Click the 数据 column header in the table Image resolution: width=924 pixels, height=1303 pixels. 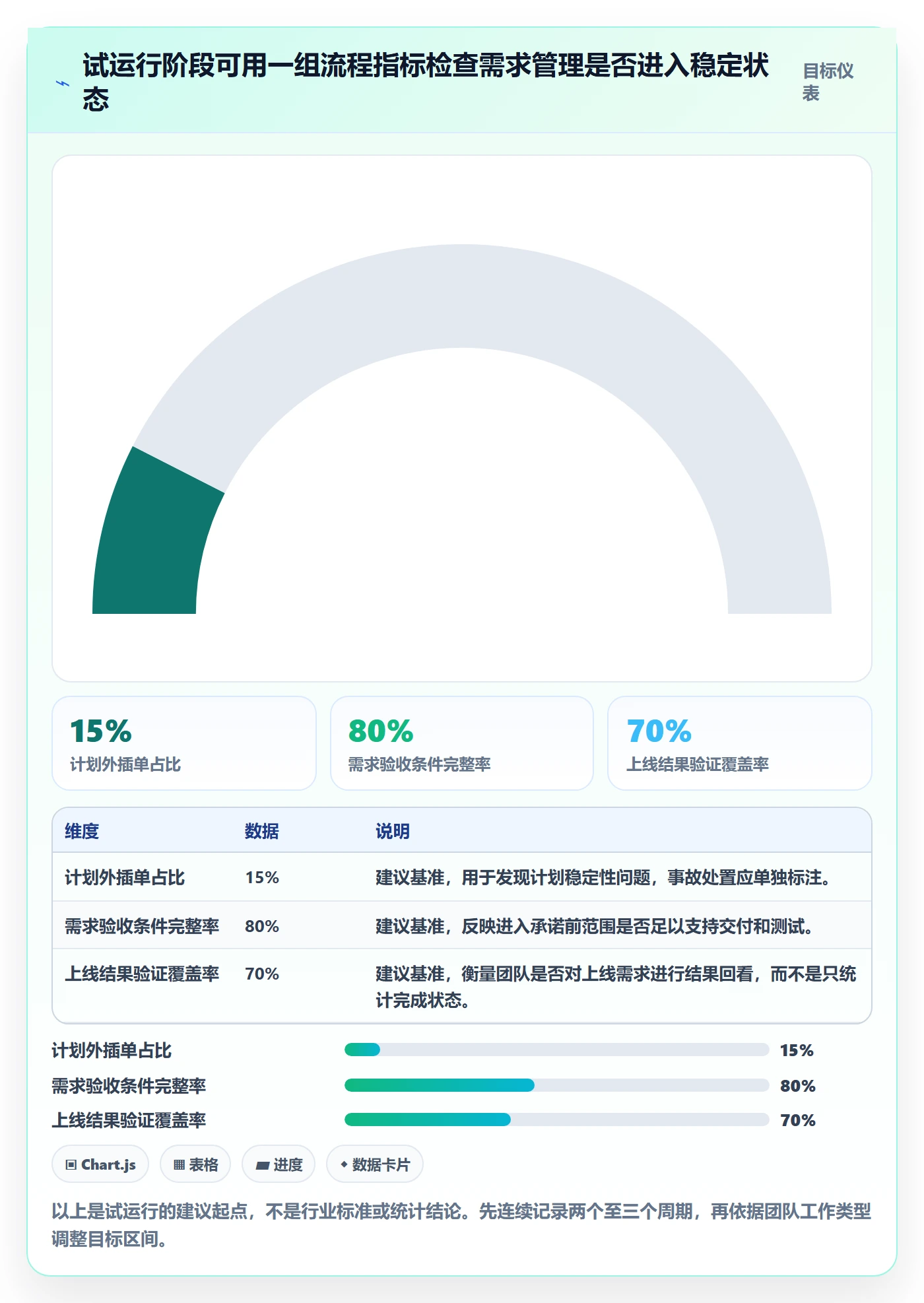pos(262,831)
